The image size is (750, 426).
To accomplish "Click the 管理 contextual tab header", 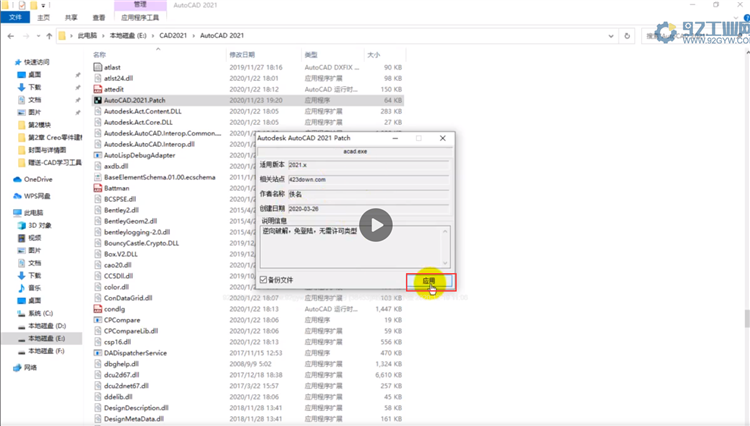I will [x=140, y=5].
